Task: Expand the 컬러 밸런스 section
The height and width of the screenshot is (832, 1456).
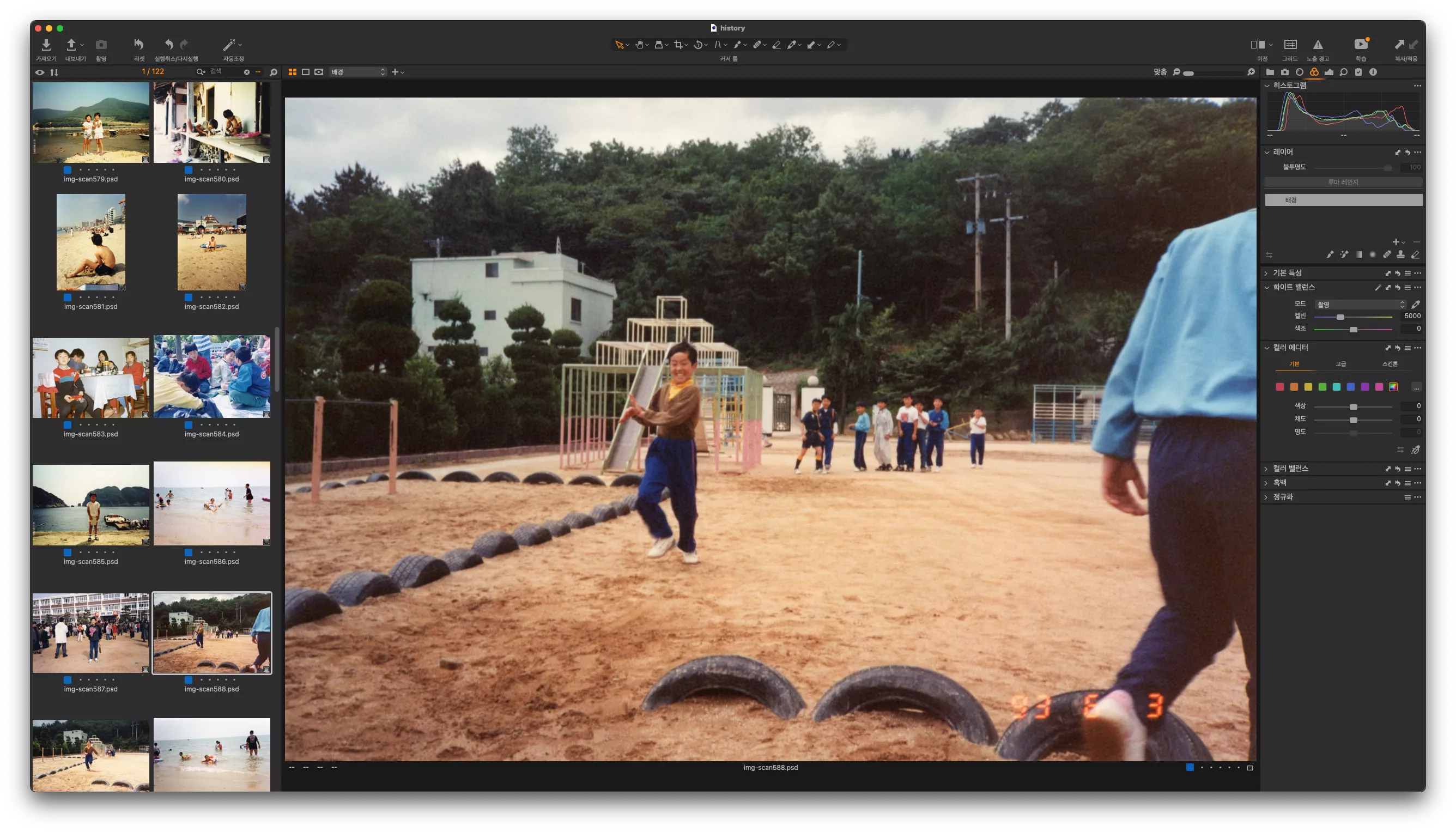Action: pyautogui.click(x=1291, y=468)
